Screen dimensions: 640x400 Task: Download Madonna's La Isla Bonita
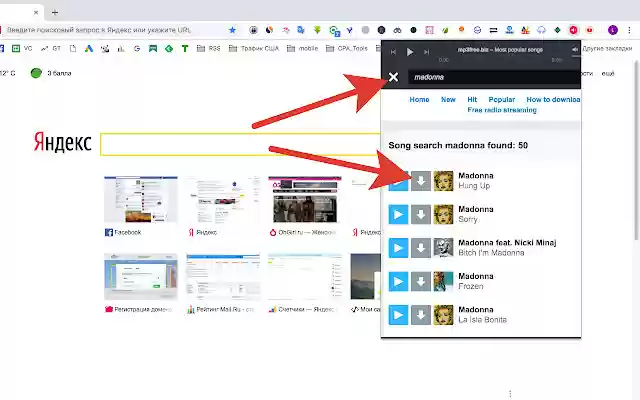[x=420, y=315]
